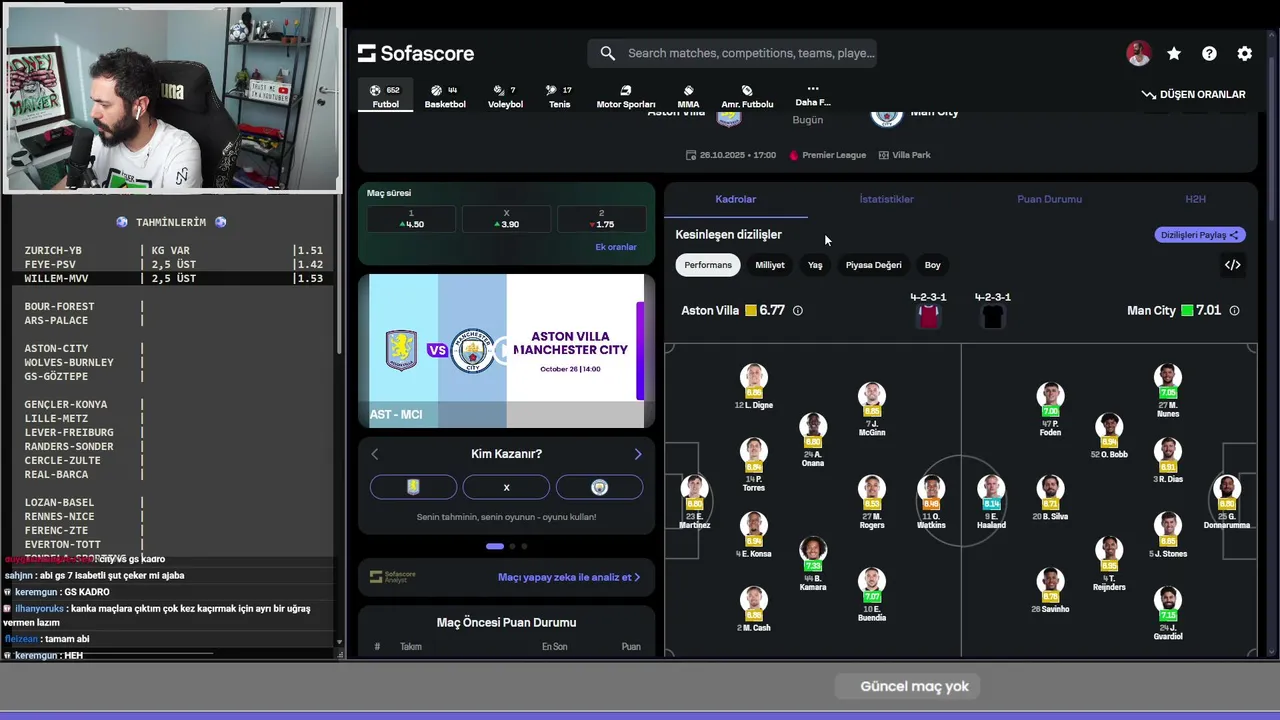Image resolution: width=1280 pixels, height=720 pixels.
Task: Select draw odds 3.90
Action: [506, 219]
